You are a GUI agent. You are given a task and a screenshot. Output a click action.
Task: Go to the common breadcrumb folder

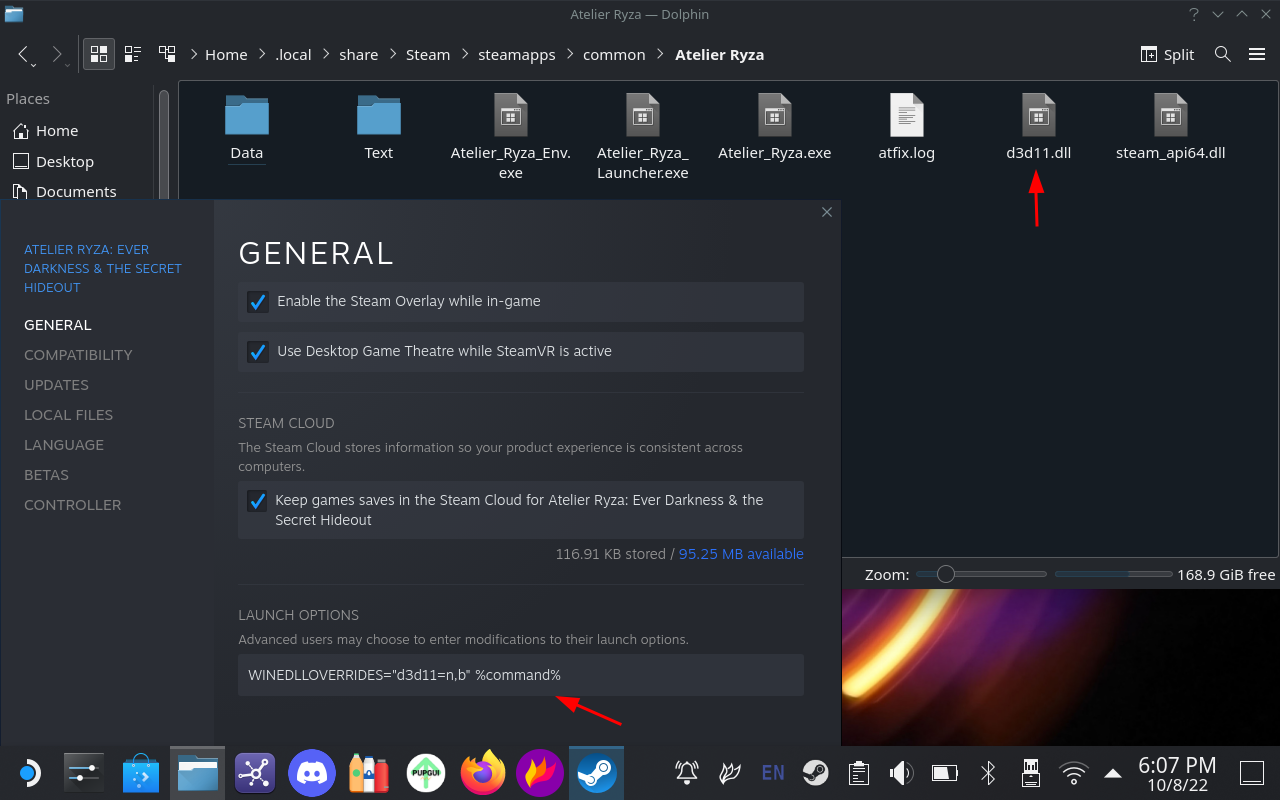tap(614, 55)
